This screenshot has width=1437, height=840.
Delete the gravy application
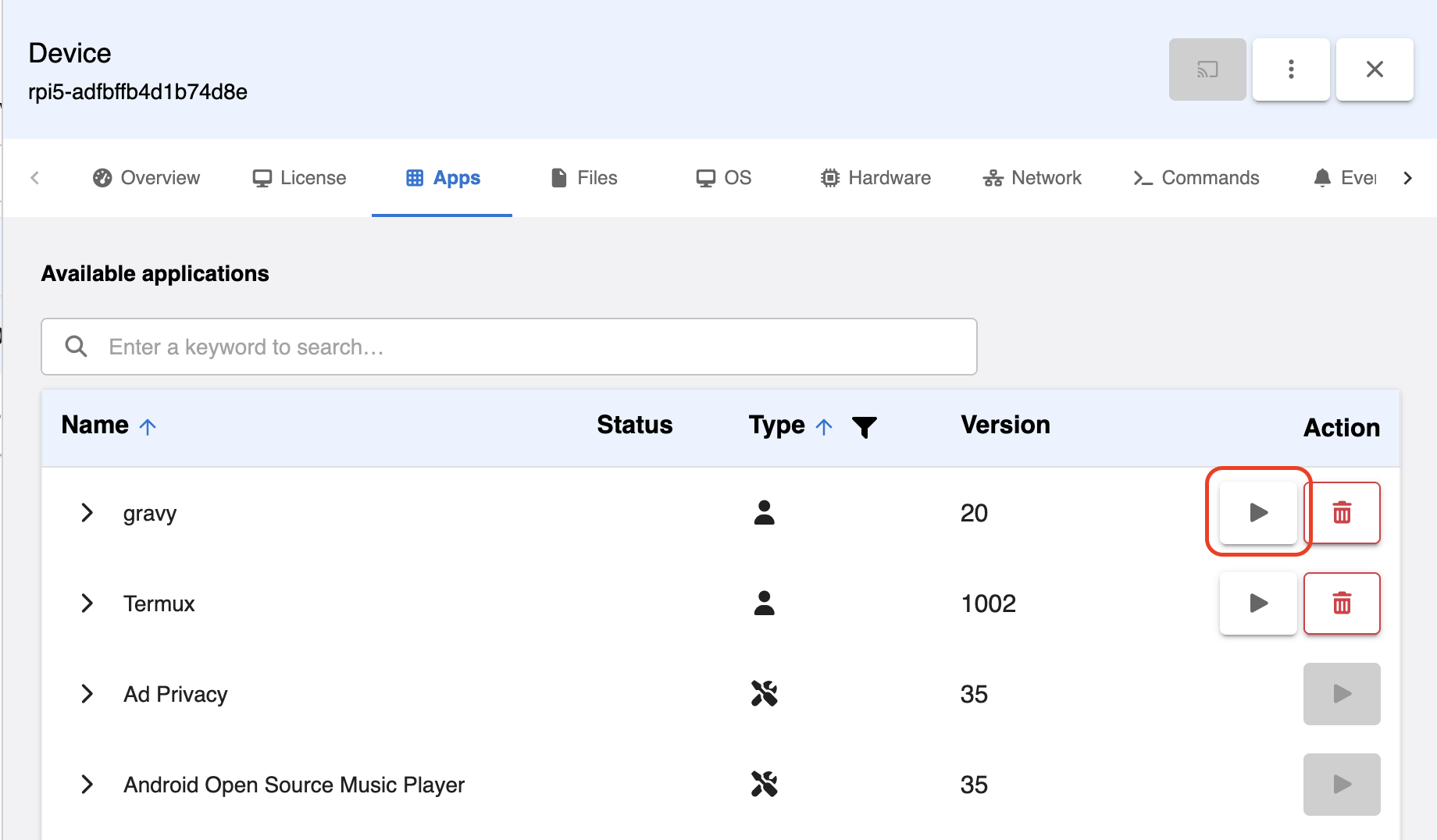pos(1341,513)
